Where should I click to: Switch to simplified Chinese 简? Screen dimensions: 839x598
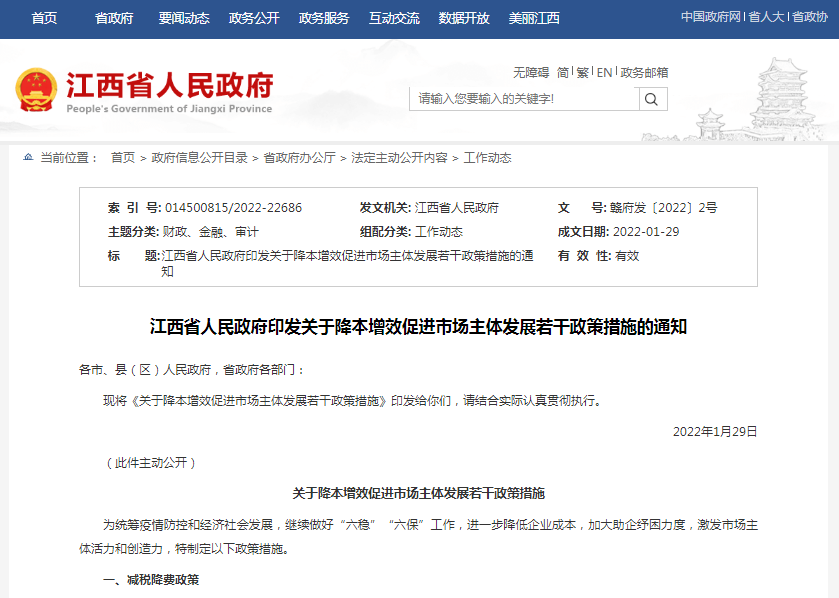coord(563,72)
